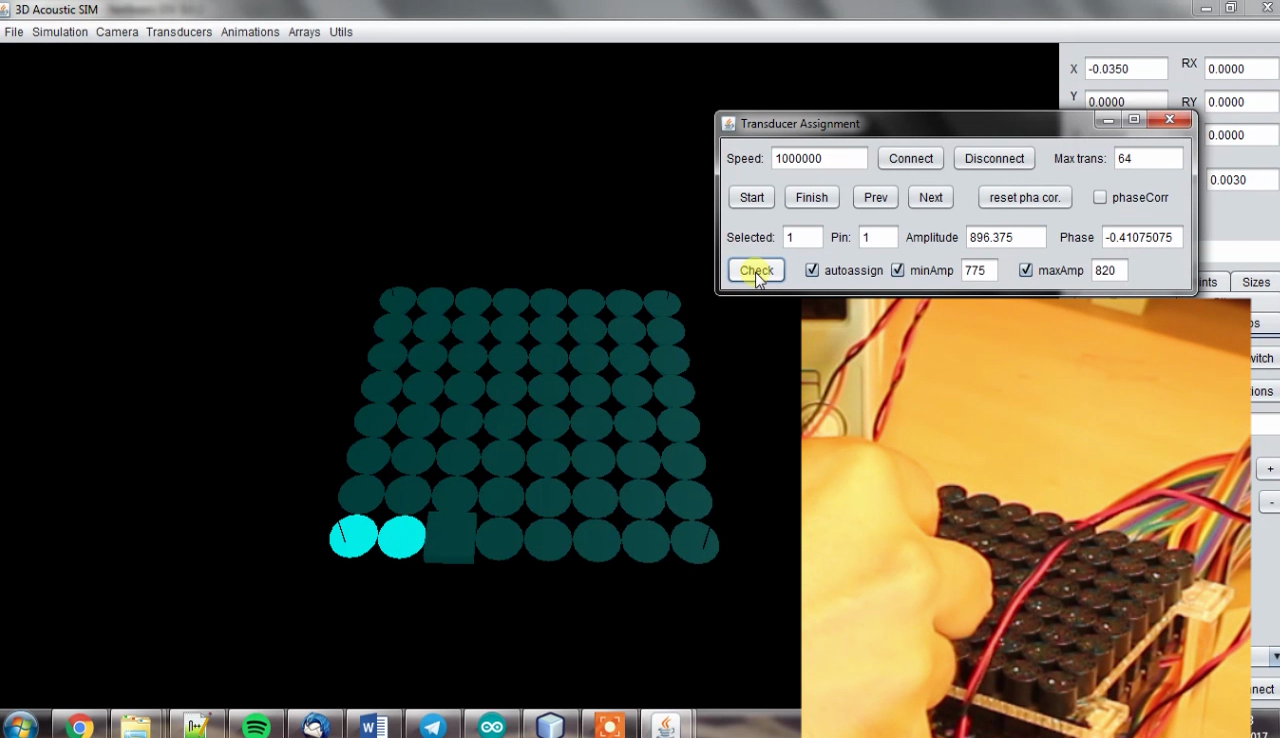Screen dimensions: 1280x738
Task: Open the Transducers menu
Action: pyautogui.click(x=178, y=31)
